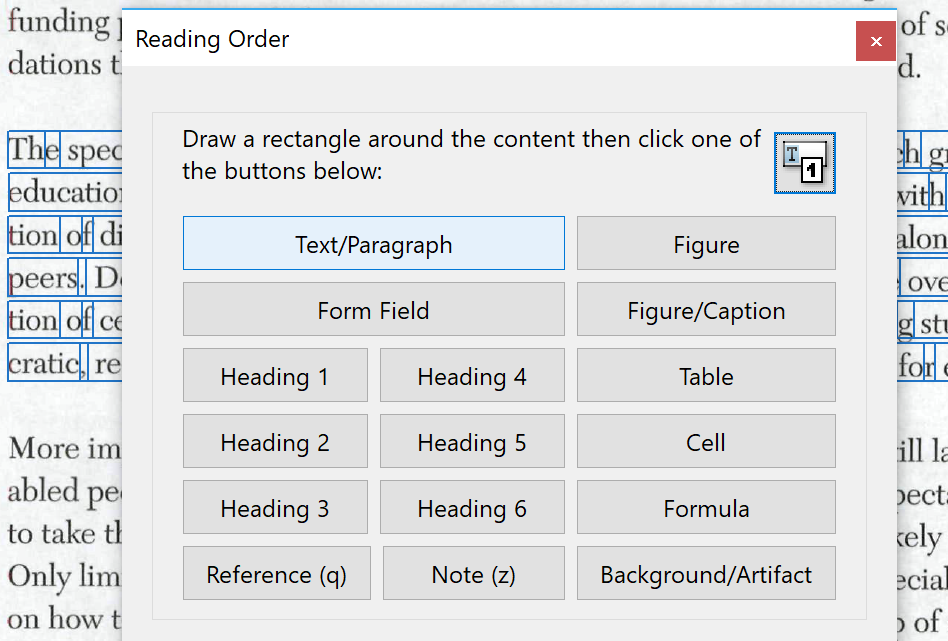Mark the selected region as Table
948x641 pixels.
(706, 375)
